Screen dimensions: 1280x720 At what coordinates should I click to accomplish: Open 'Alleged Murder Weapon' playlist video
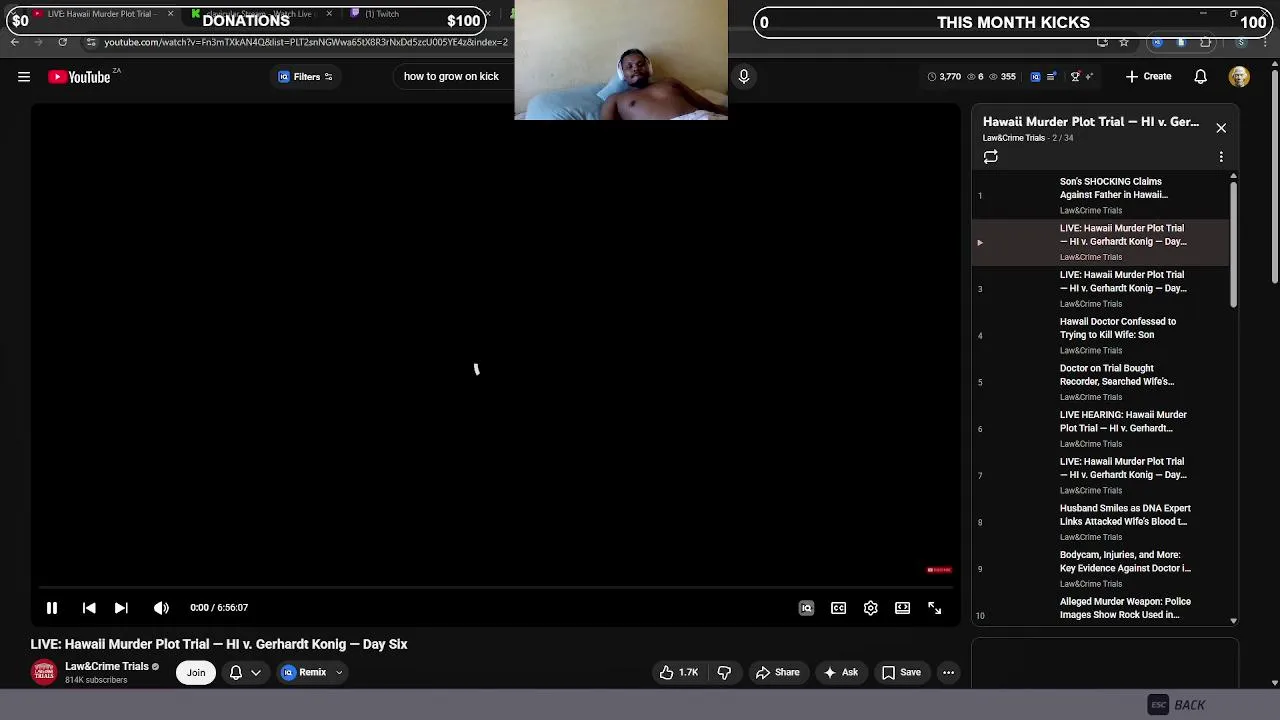point(1100,609)
